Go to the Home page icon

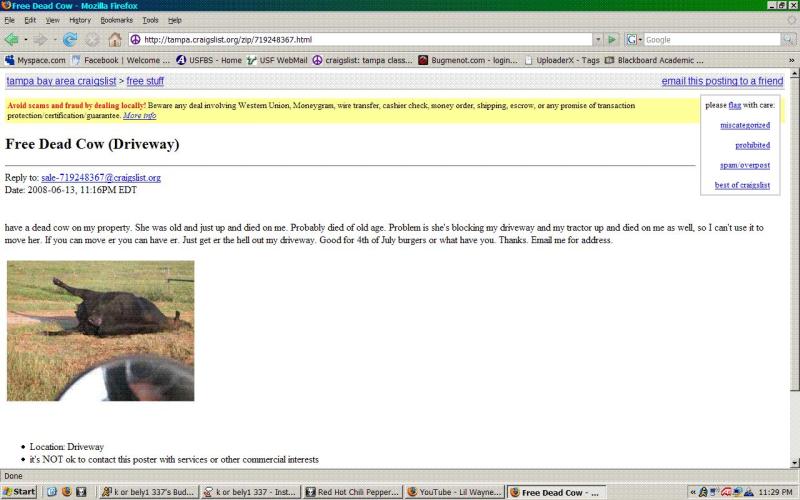pos(115,40)
